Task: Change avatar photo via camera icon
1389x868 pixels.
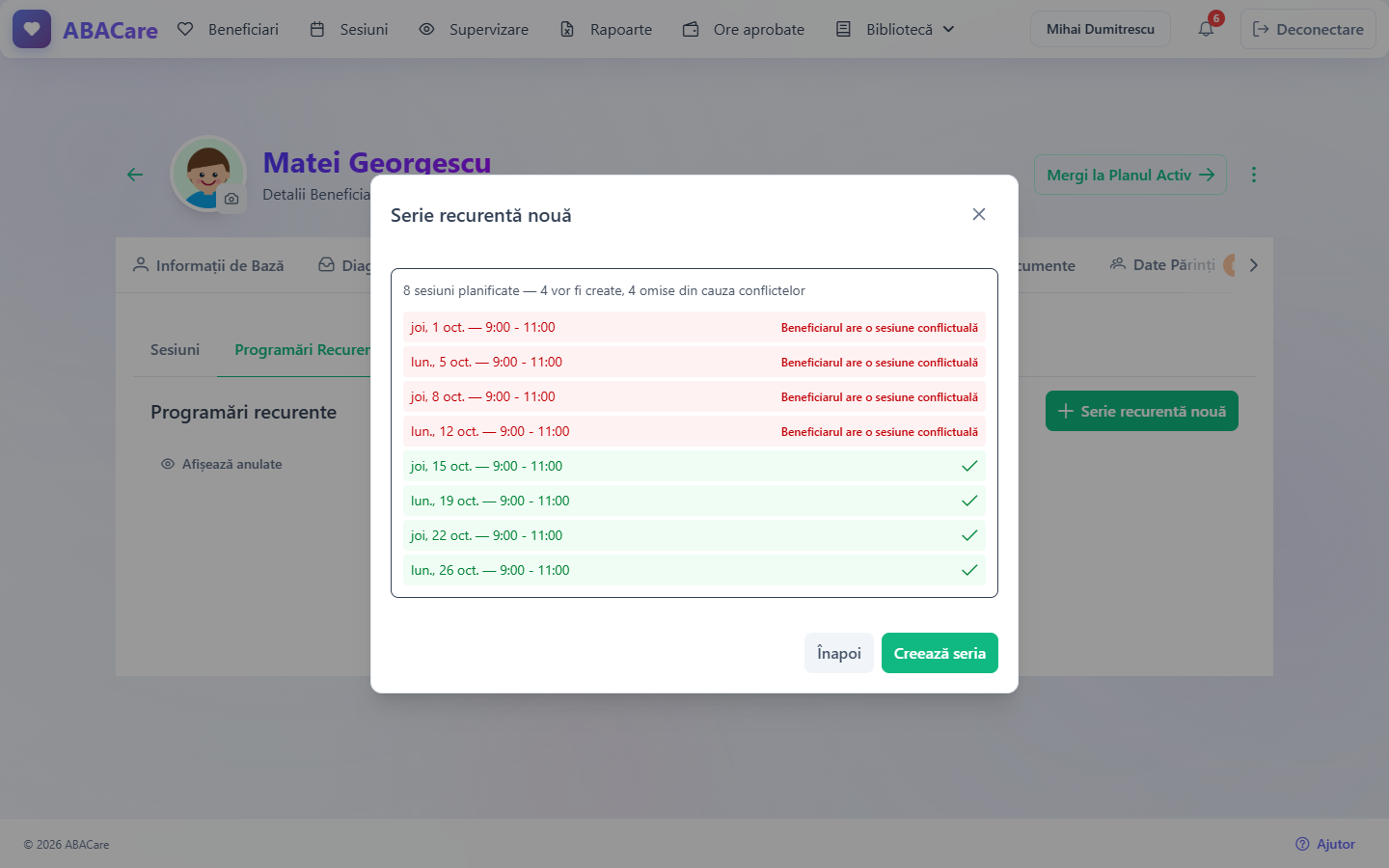Action: (231, 199)
